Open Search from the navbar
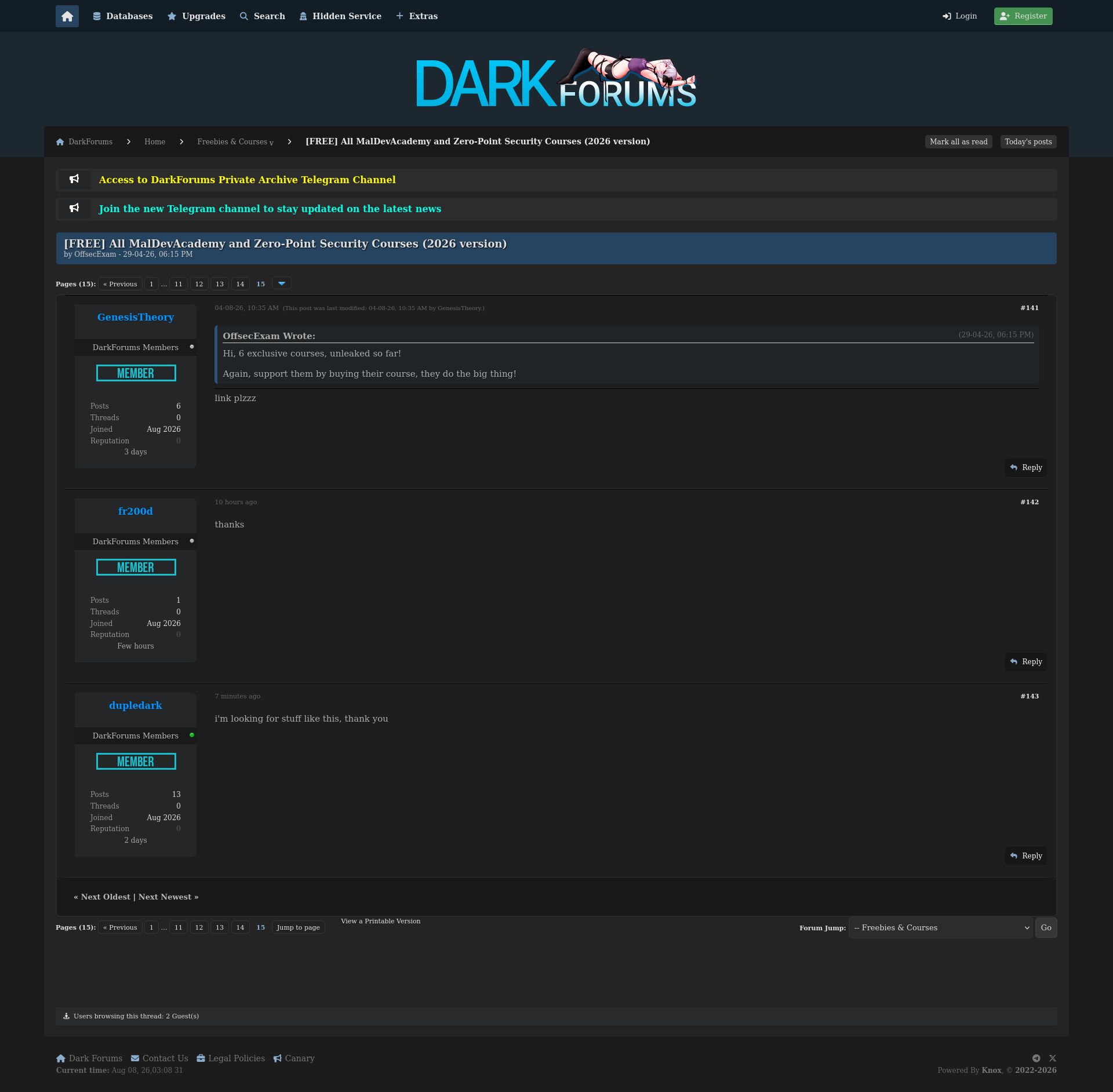This screenshot has width=1113, height=1092. coord(263,16)
